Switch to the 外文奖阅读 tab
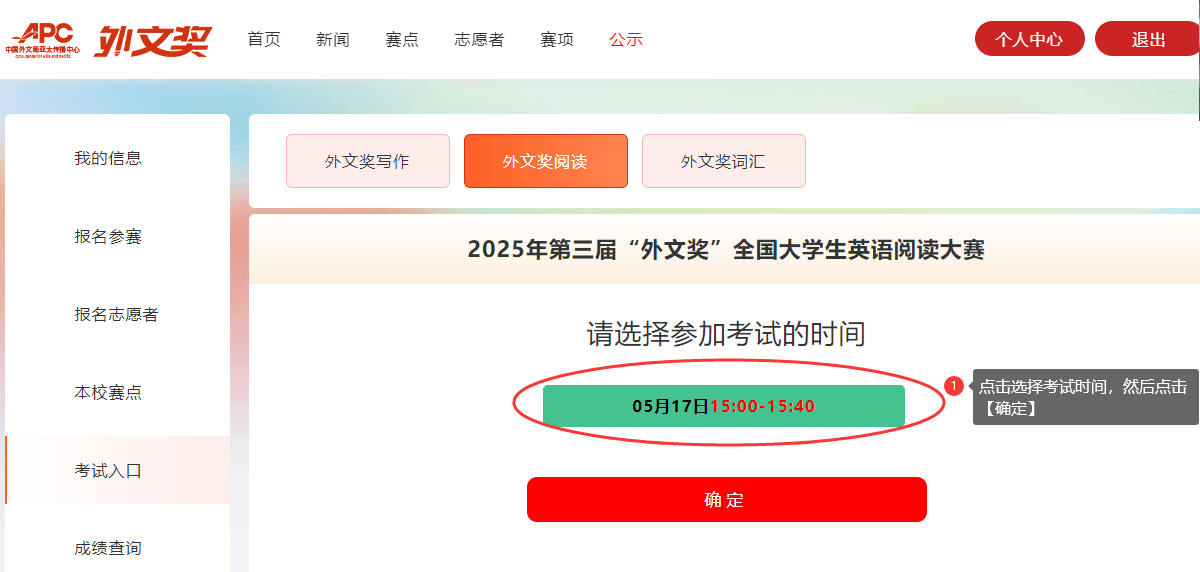Screen dimensions: 1200x572 coord(546,161)
